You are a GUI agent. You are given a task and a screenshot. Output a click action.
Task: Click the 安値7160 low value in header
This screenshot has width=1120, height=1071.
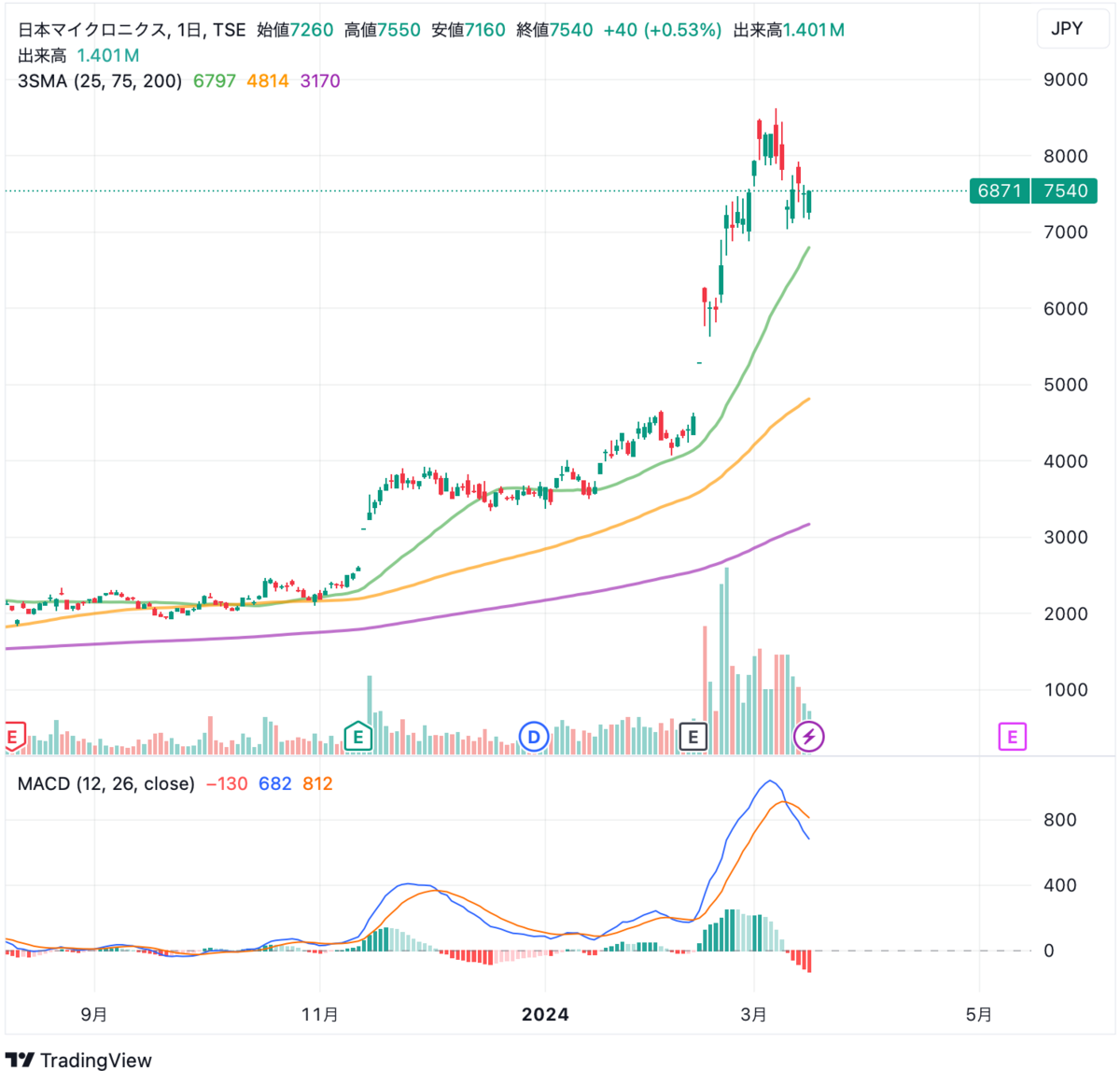click(469, 30)
